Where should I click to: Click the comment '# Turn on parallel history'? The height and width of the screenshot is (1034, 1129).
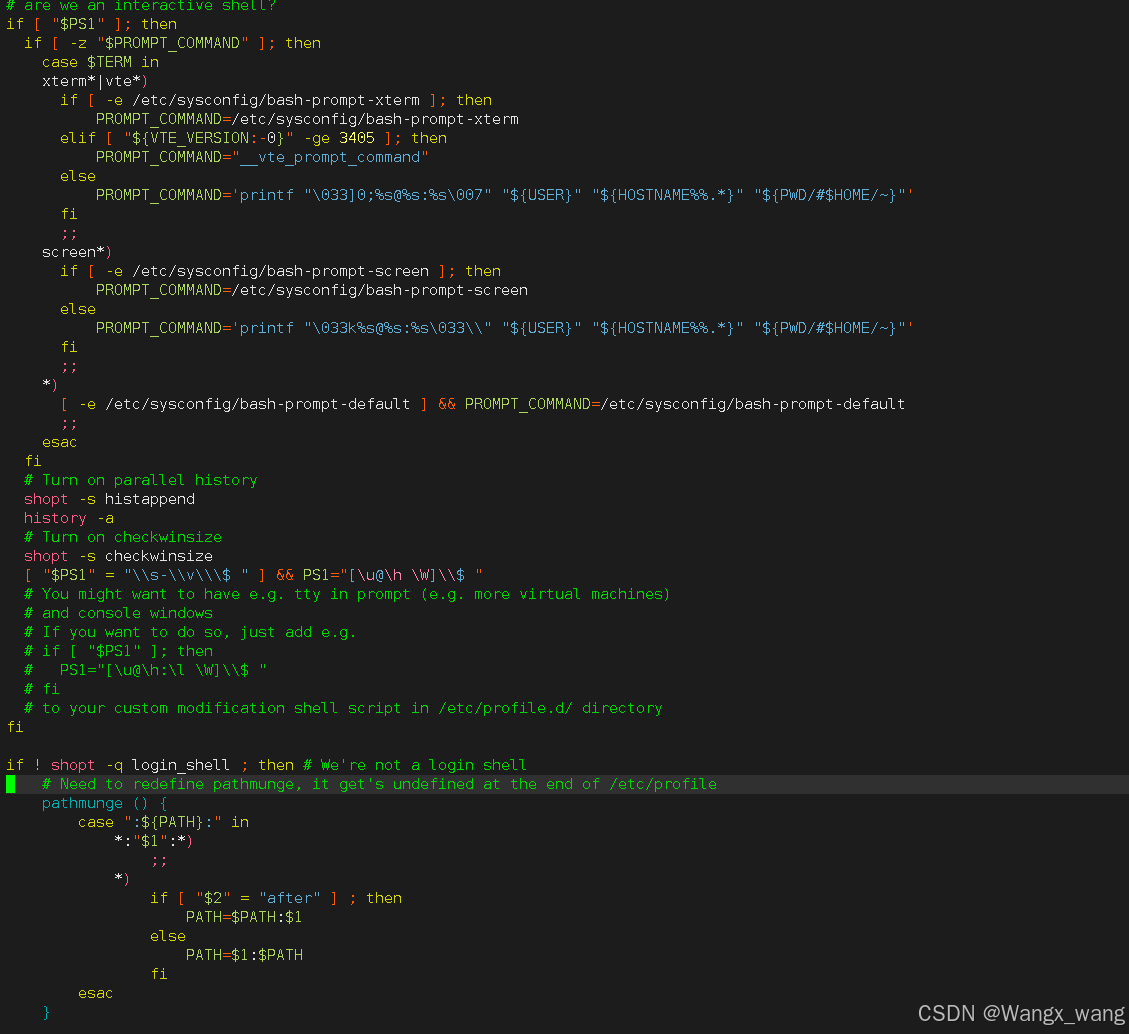(x=140, y=480)
